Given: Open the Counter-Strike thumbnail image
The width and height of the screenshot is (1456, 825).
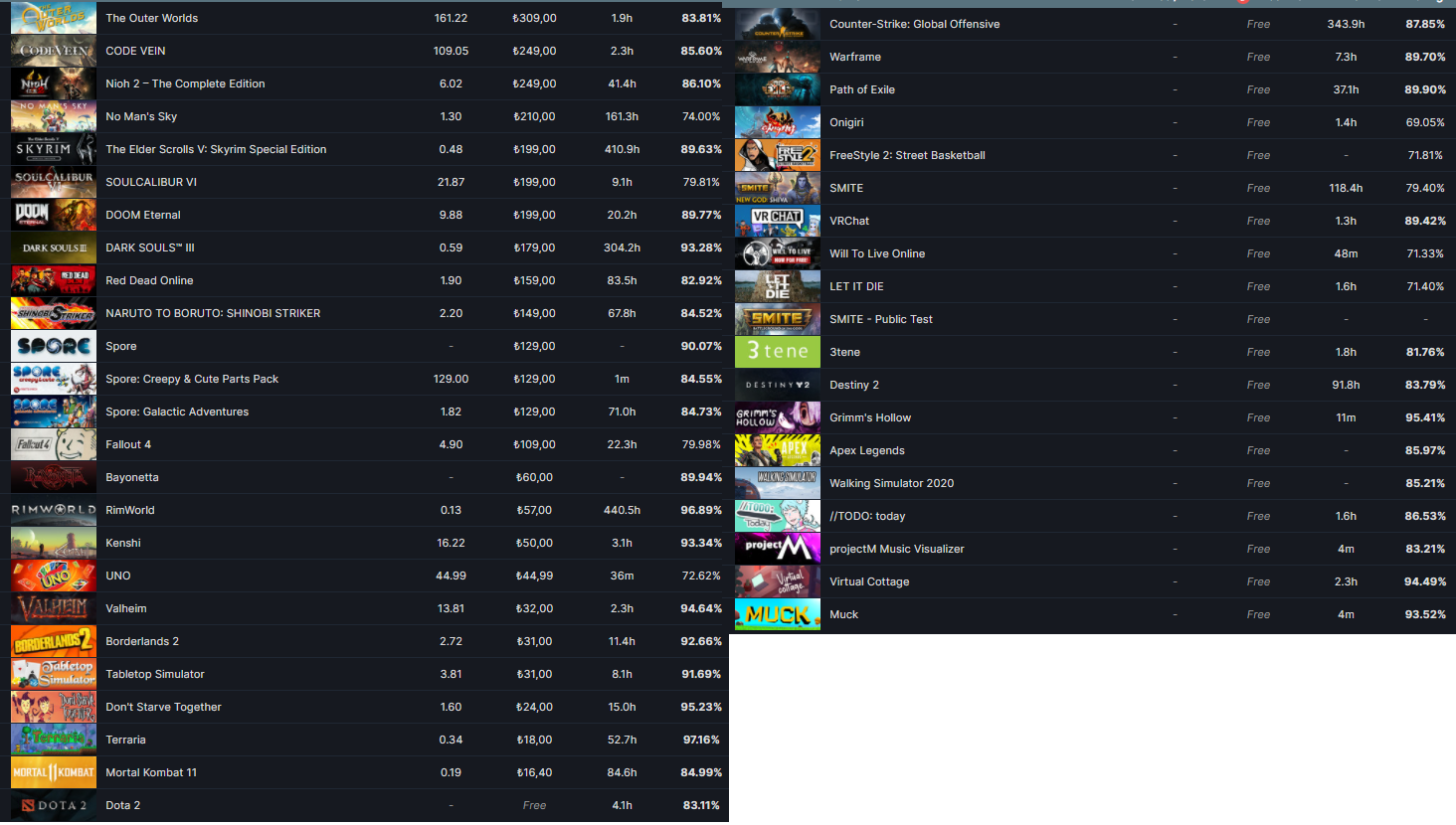Looking at the screenshot, I should [x=778, y=24].
